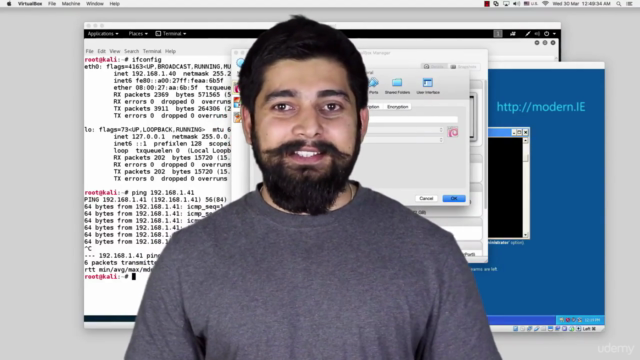Click Kali workspace indicator 1
The height and width of the screenshot is (360, 640).
point(498,34)
